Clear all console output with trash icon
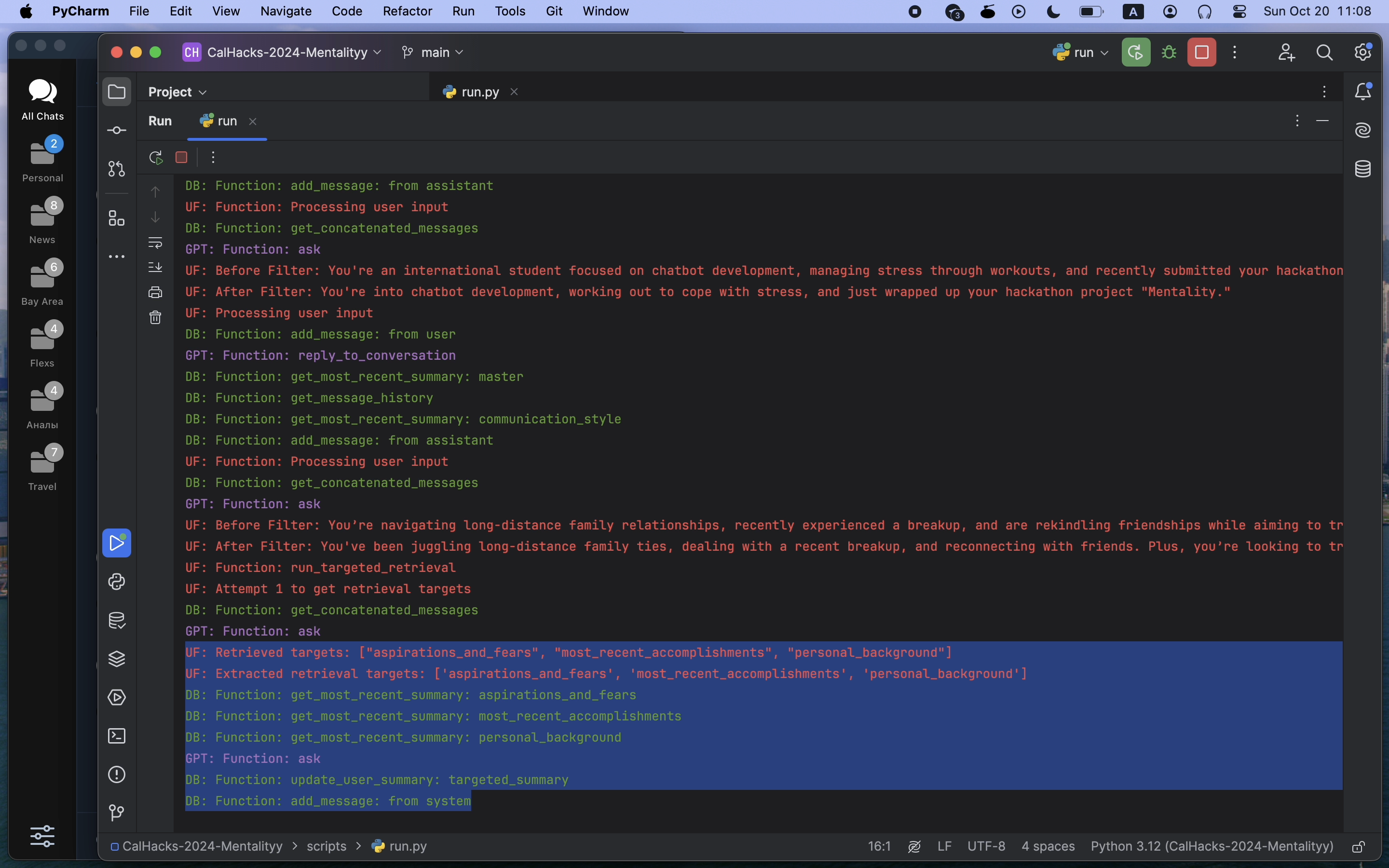The height and width of the screenshot is (868, 1389). coord(155,317)
